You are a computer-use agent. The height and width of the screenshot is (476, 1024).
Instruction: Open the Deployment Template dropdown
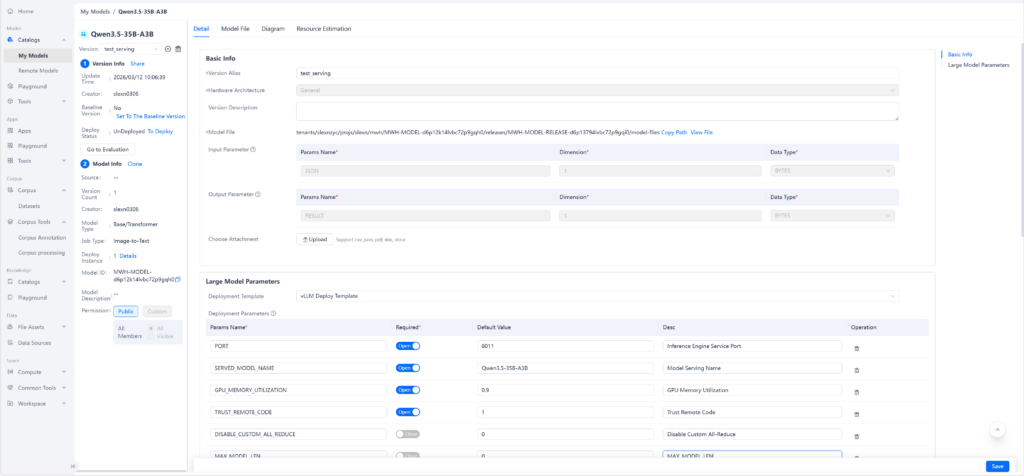pyautogui.click(x=598, y=296)
